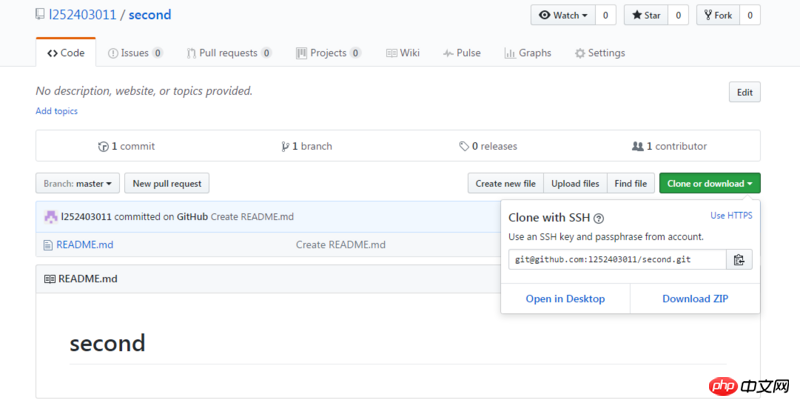Click the watchers count next to Watch
The image size is (800, 406).
[x=606, y=15]
